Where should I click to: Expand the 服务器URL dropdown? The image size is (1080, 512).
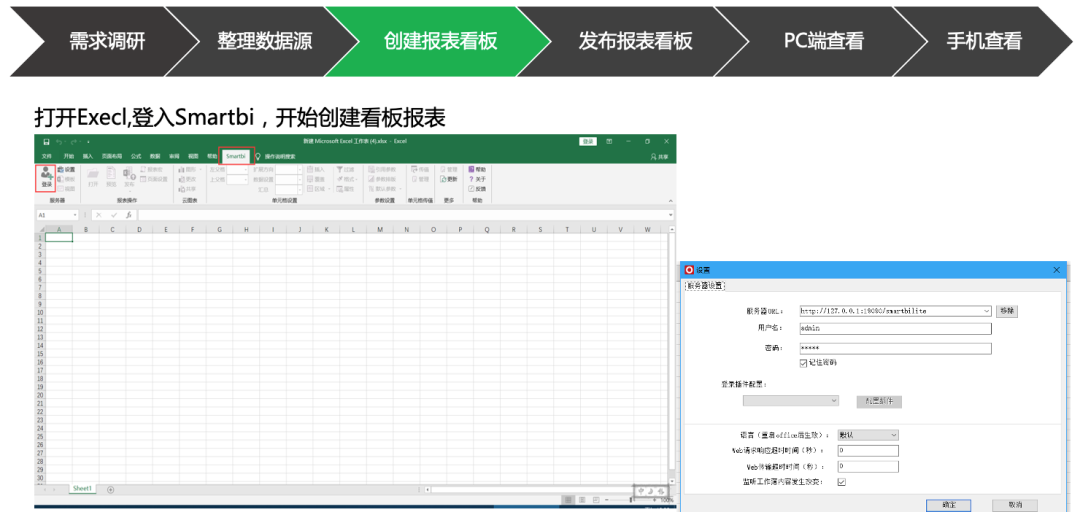tap(988, 311)
